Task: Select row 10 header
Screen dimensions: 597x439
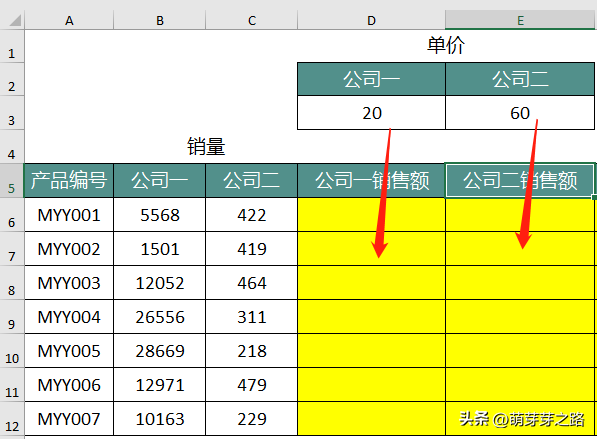Action: point(12,351)
